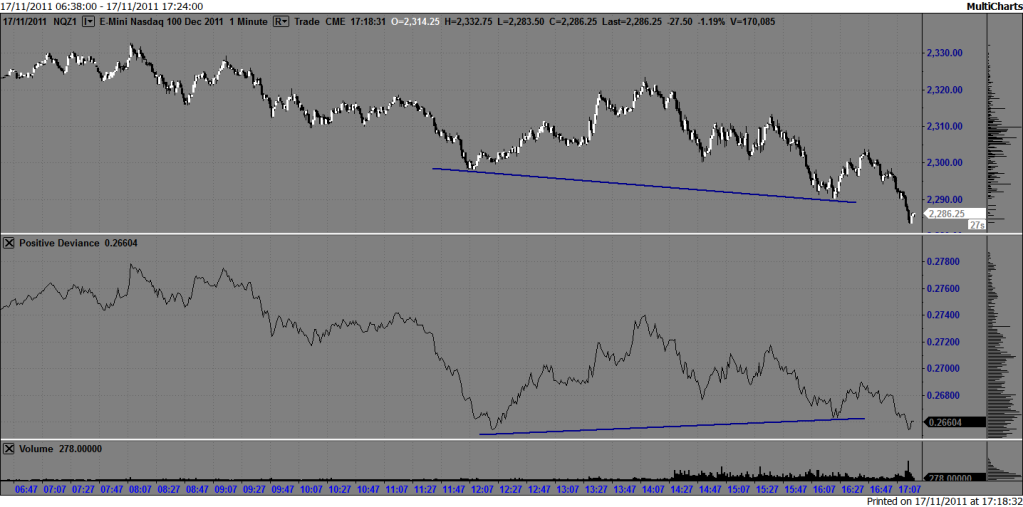Click the 12:07 time axis label
The image size is (1023, 507).
pos(483,490)
